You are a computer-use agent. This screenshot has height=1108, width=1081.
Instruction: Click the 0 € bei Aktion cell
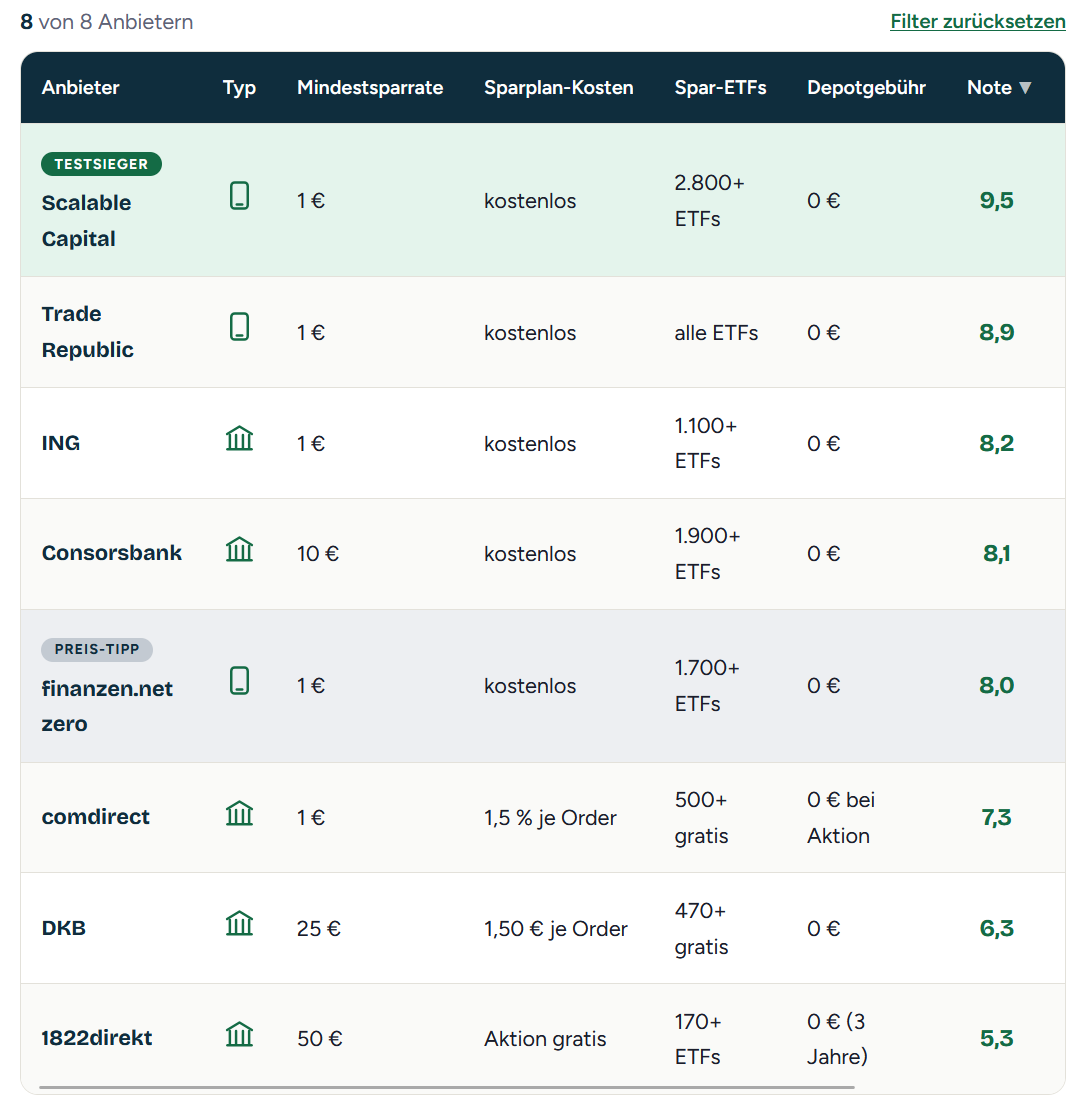coord(841,818)
